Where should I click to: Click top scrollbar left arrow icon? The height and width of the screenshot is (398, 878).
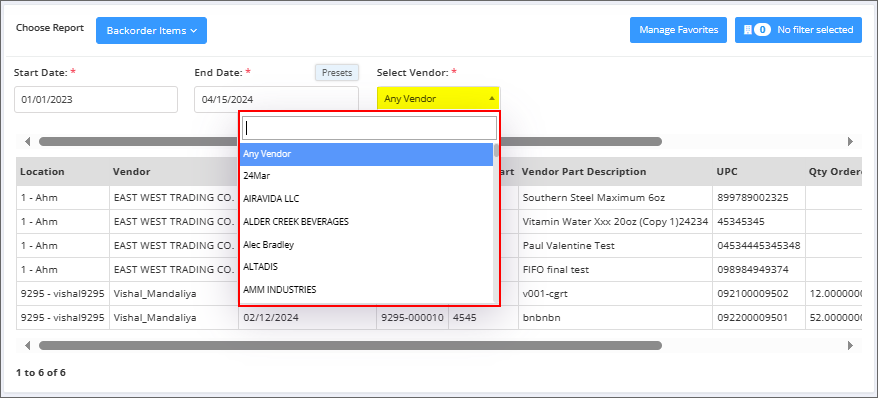27,142
